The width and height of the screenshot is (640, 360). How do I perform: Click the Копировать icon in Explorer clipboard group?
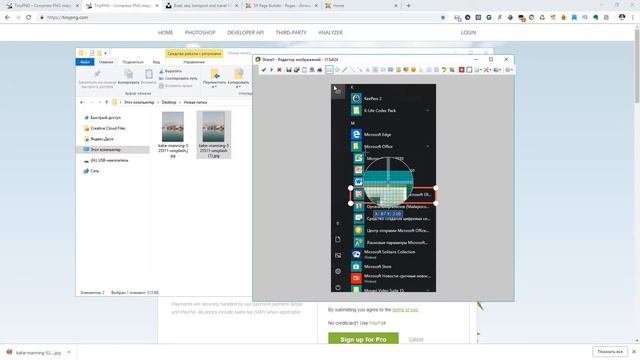[x=129, y=74]
